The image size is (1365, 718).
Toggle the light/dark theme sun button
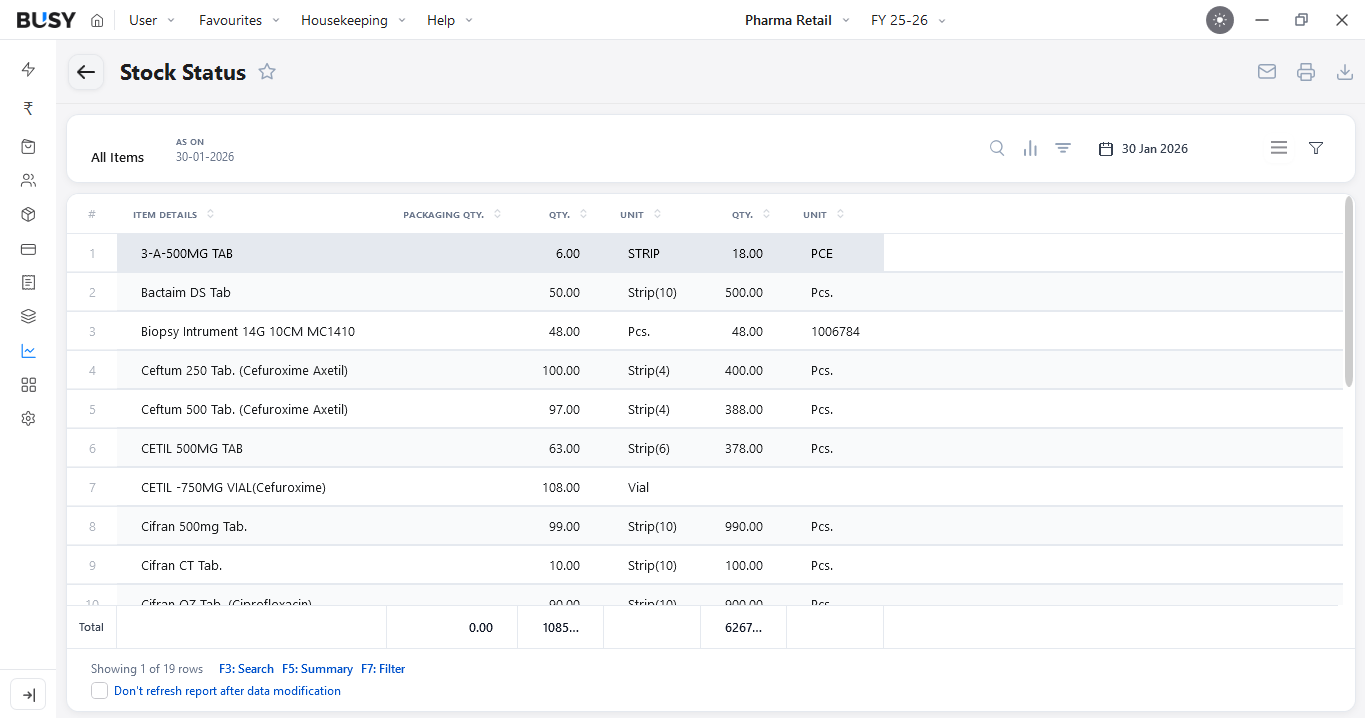pyautogui.click(x=1220, y=20)
